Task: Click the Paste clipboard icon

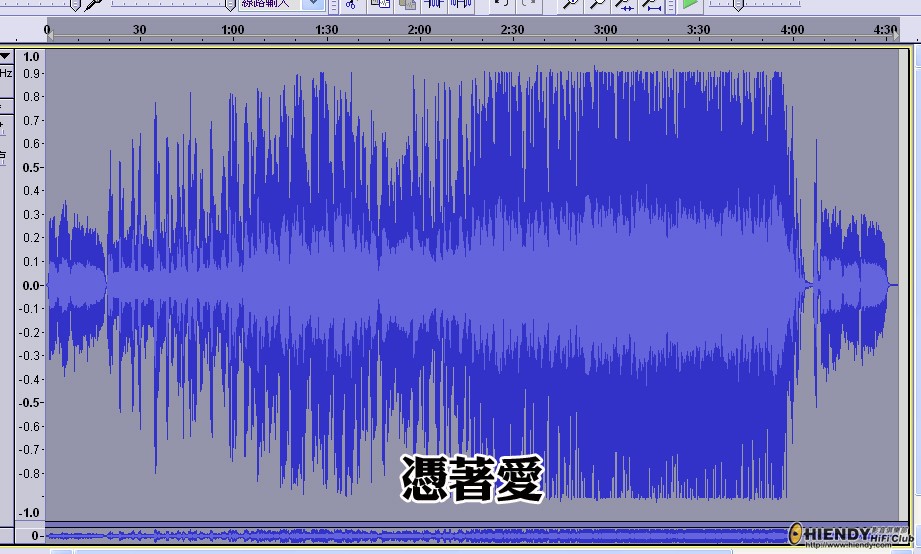Action: click(x=407, y=4)
